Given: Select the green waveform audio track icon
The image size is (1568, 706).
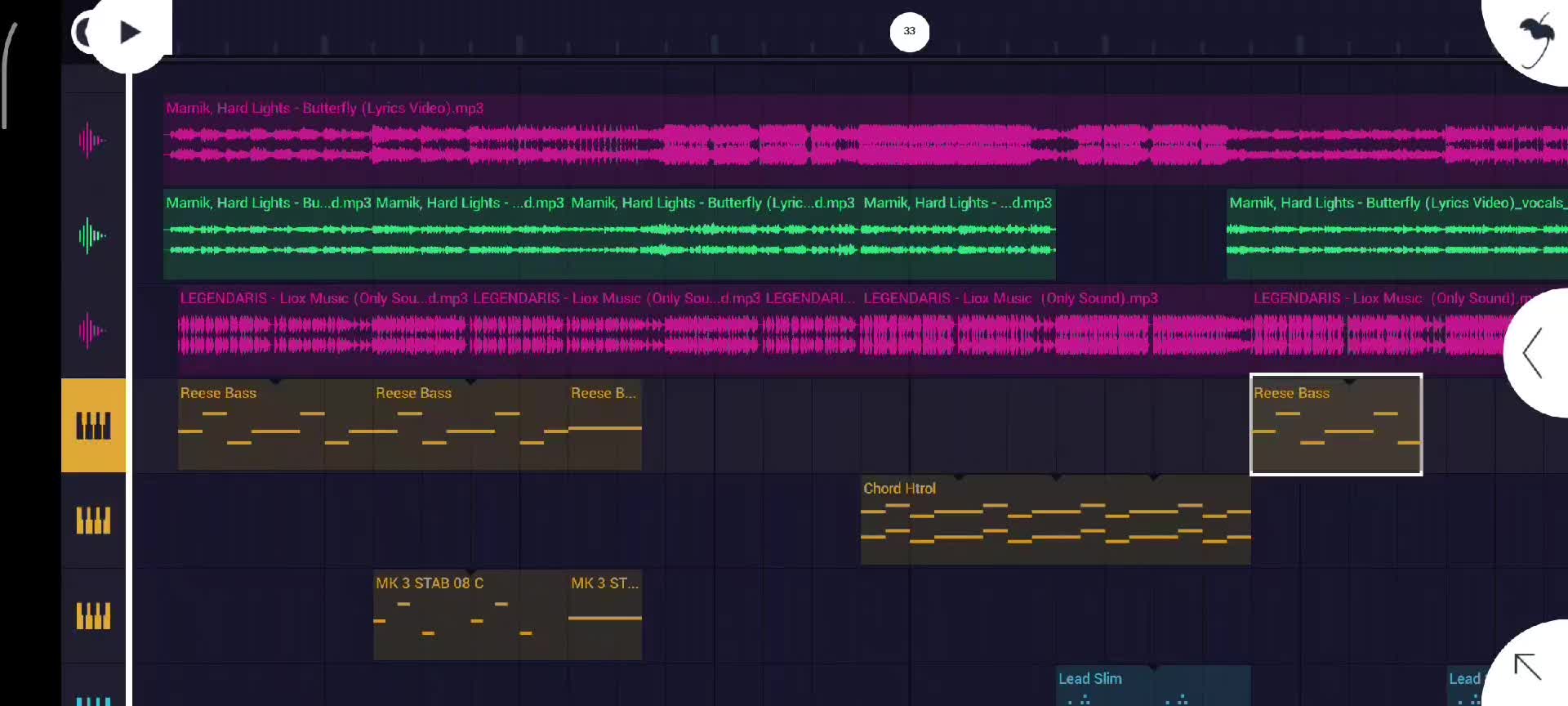Looking at the screenshot, I should (x=92, y=236).
